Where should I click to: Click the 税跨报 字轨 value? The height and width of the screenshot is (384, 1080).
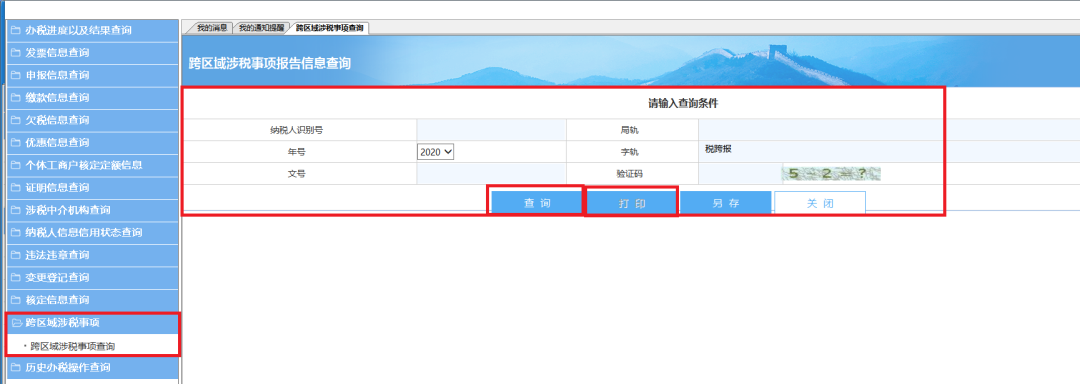pyautogui.click(x=718, y=149)
